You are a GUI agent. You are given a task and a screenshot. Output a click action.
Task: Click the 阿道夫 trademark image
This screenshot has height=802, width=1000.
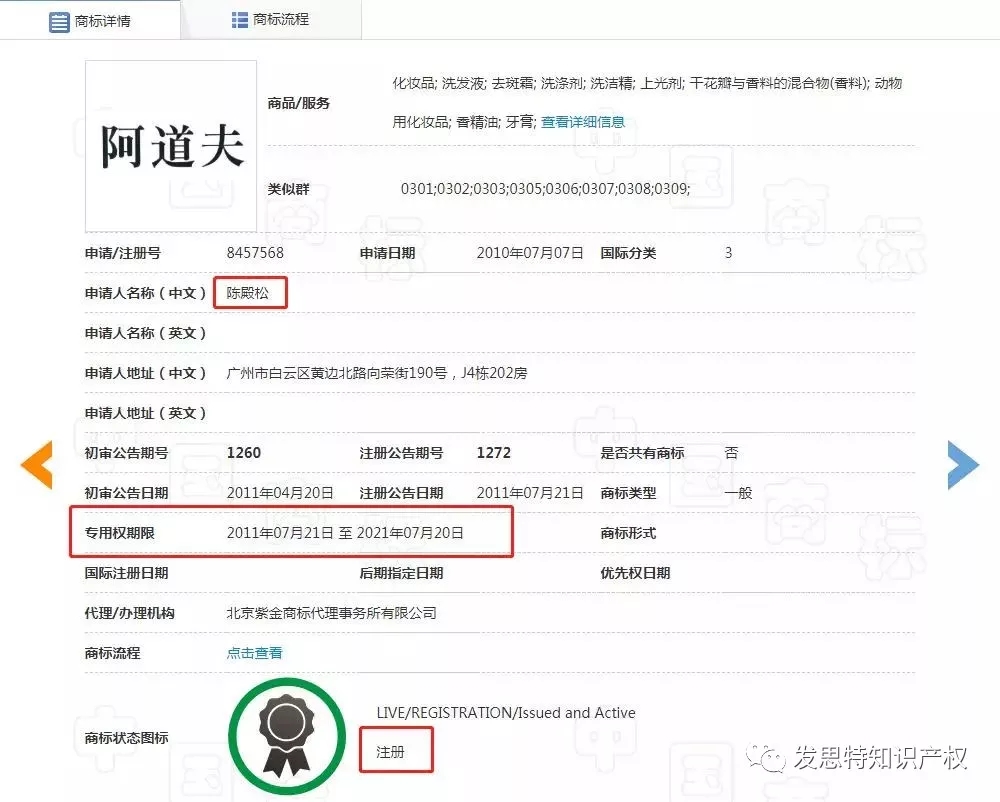point(171,146)
